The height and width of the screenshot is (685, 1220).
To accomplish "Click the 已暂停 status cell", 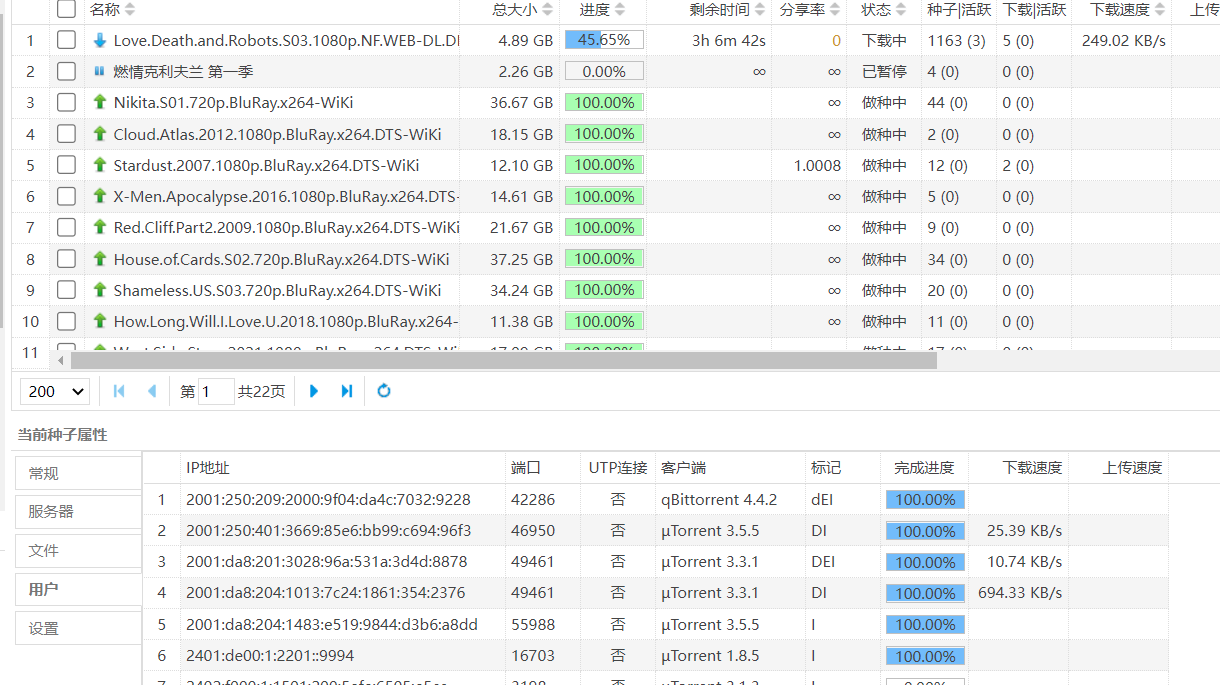I will click(884, 72).
